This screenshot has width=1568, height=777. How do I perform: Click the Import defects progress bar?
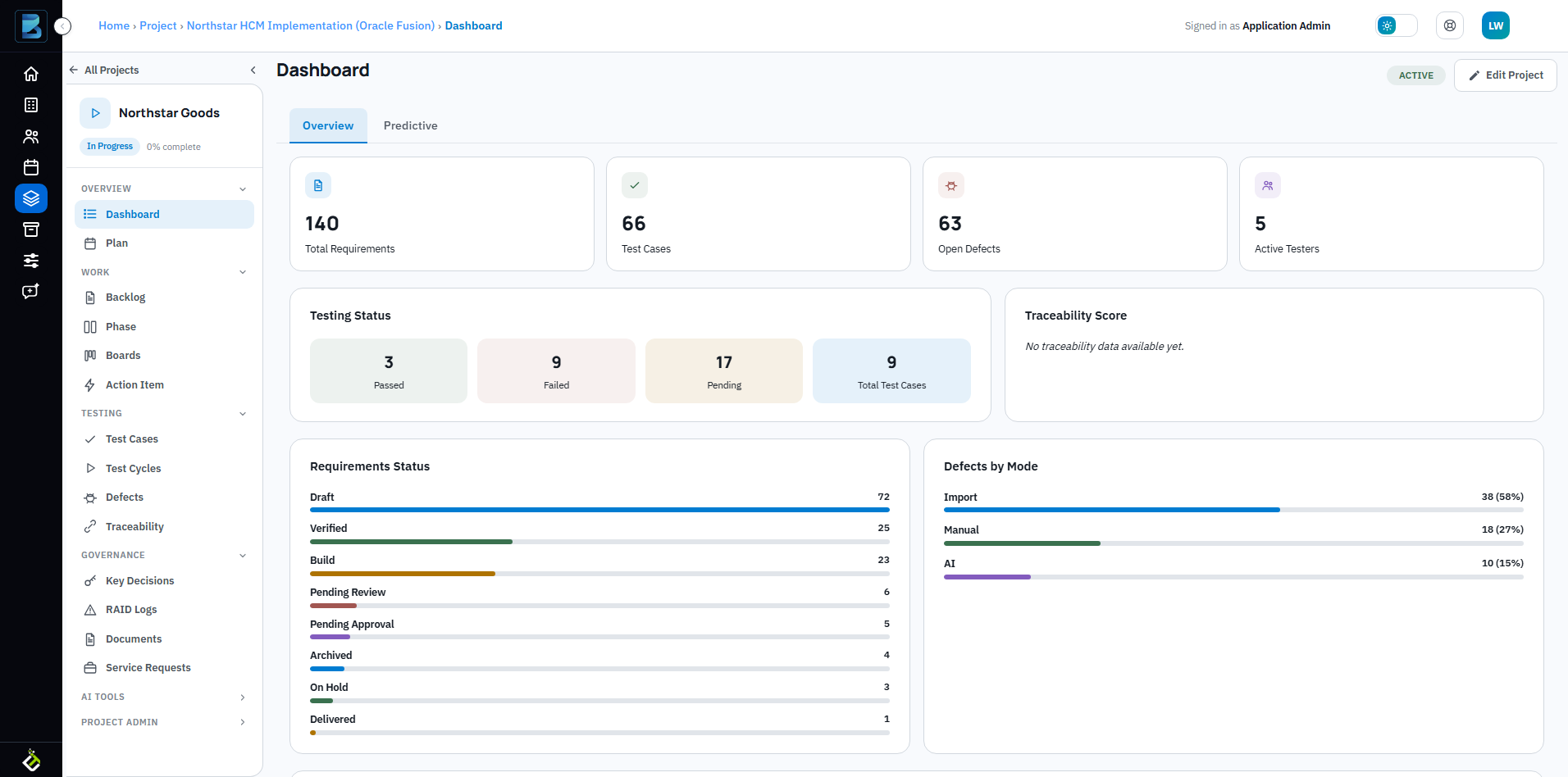click(1233, 510)
